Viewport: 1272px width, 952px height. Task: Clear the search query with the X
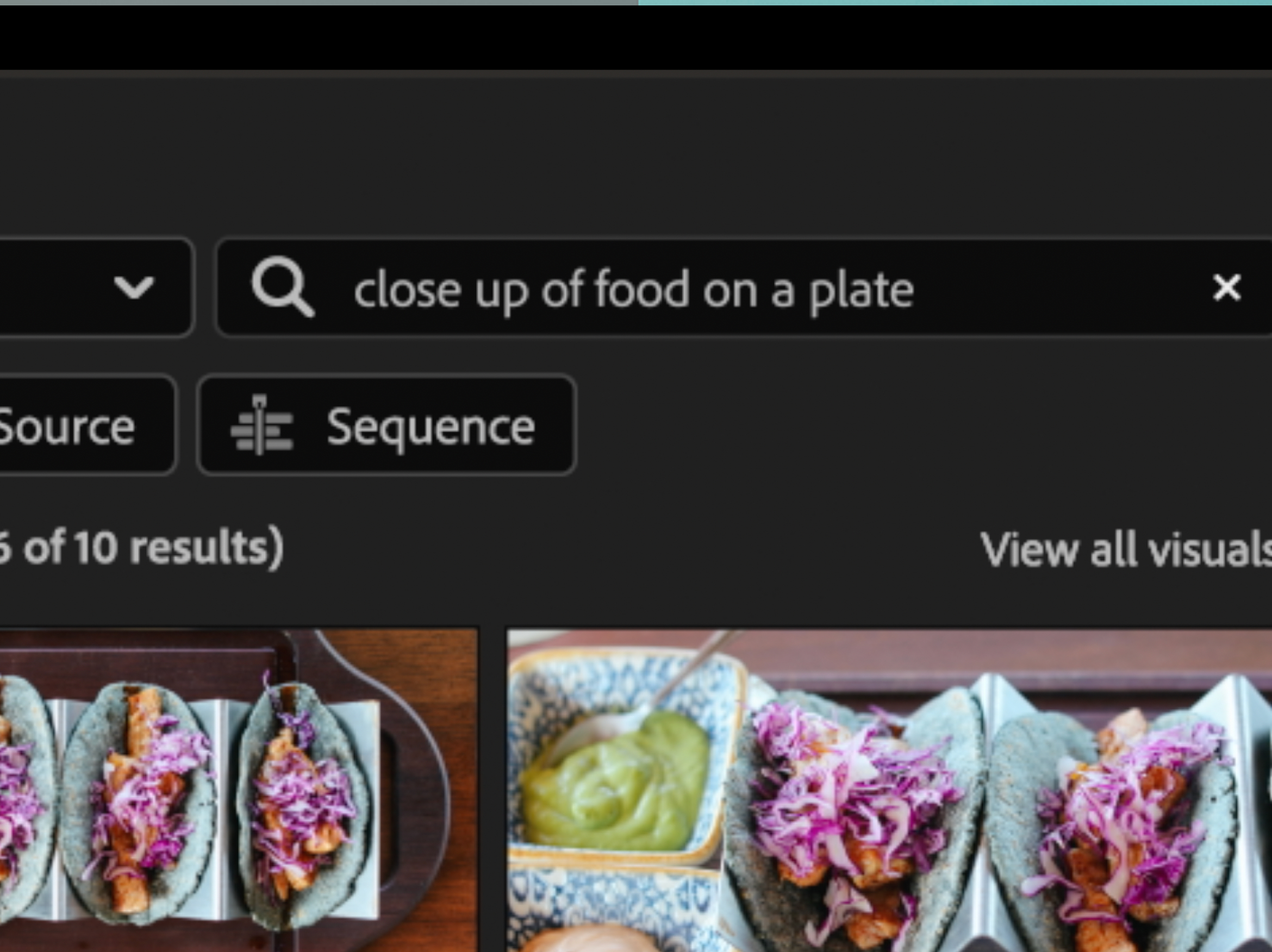click(1226, 287)
